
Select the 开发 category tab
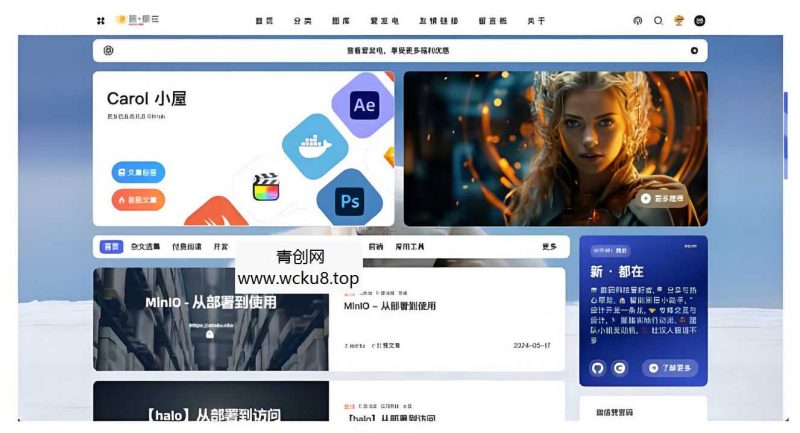pos(220,247)
